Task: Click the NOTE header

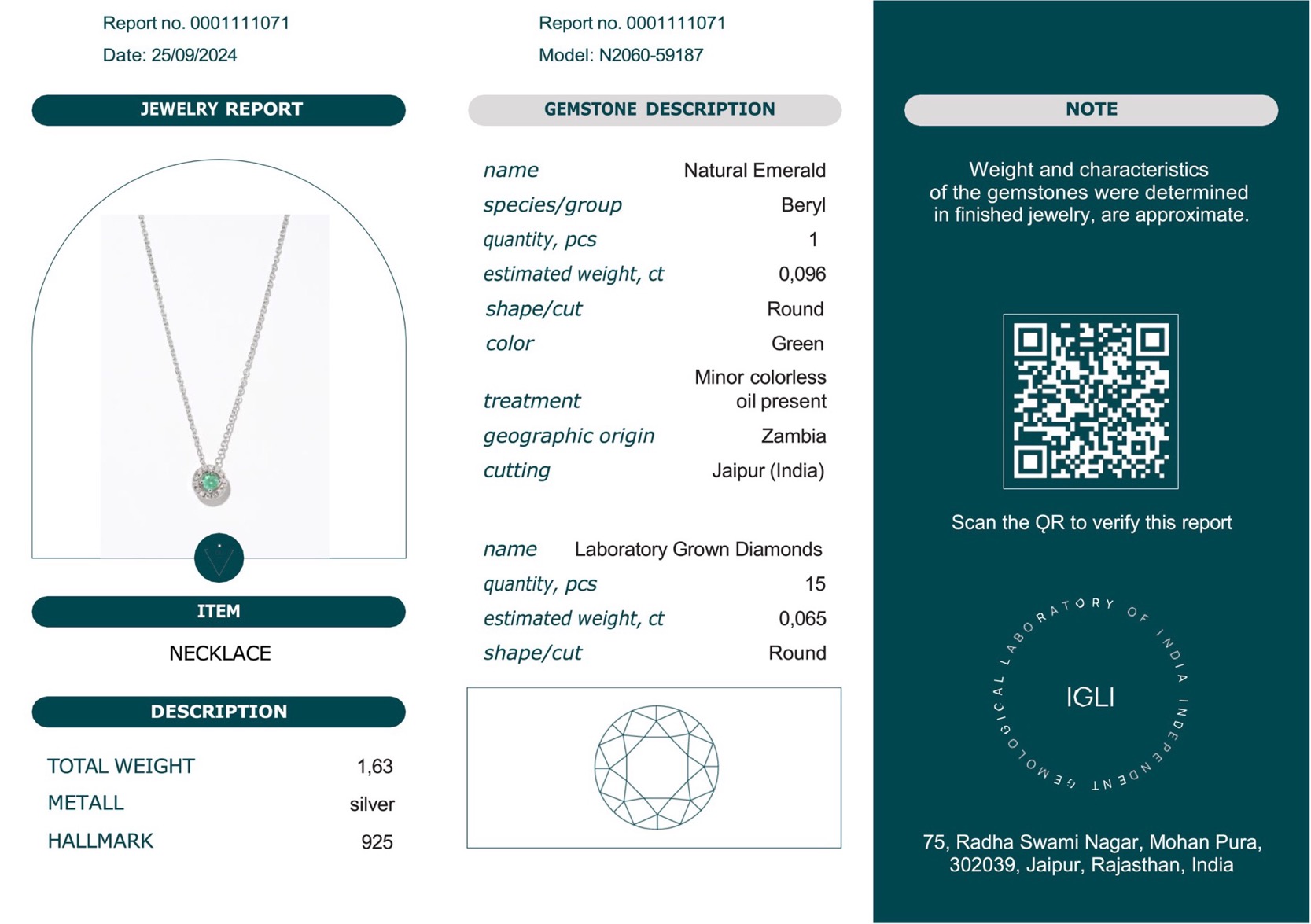Action: (1091, 110)
